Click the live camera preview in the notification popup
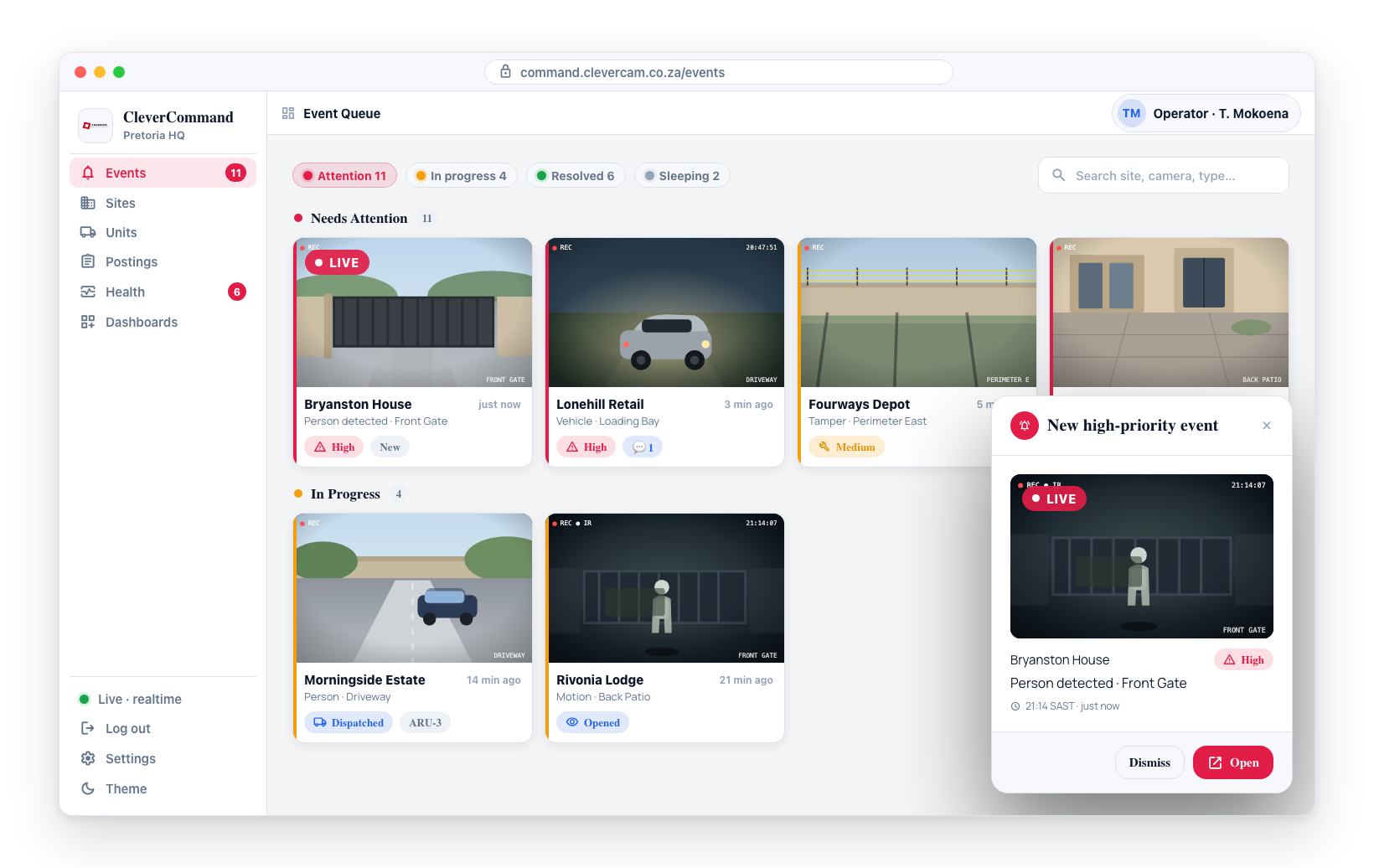 [x=1142, y=556]
